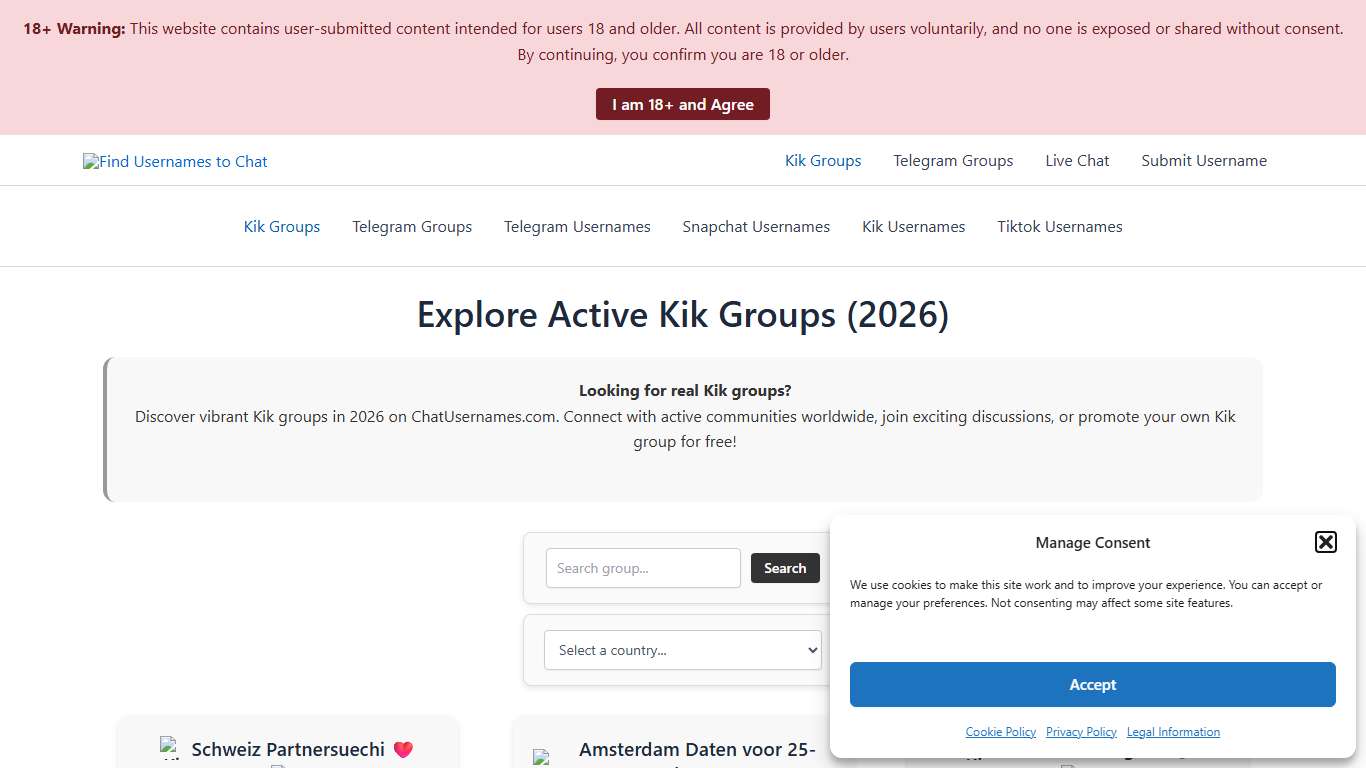Click the Find Usernames to Chat logo
The width and height of the screenshot is (1366, 768).
(175, 161)
